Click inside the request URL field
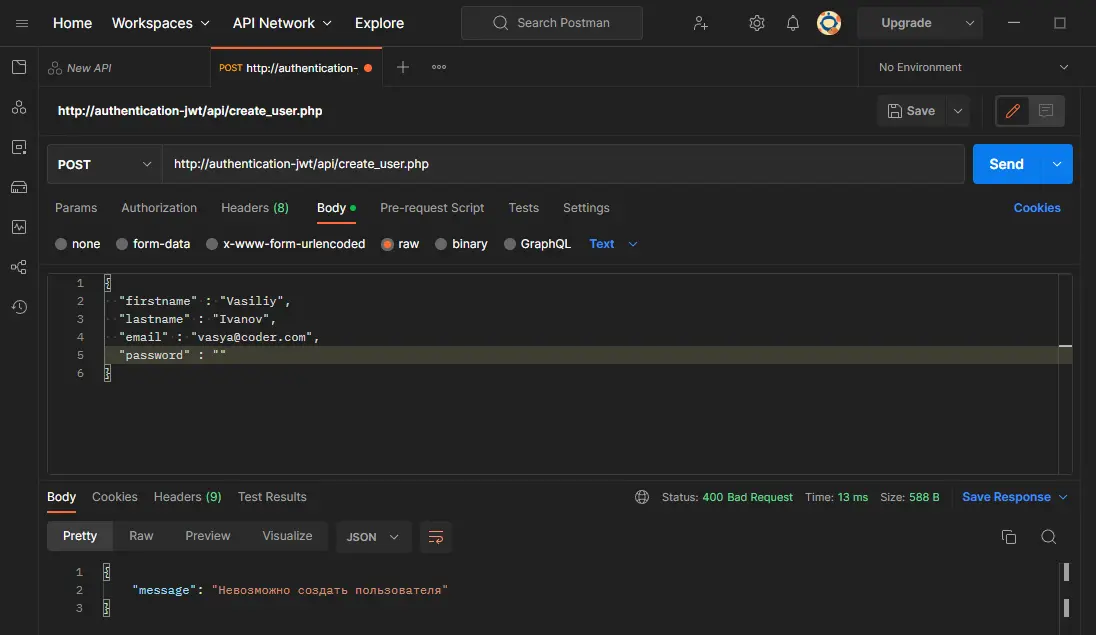 click(x=560, y=165)
